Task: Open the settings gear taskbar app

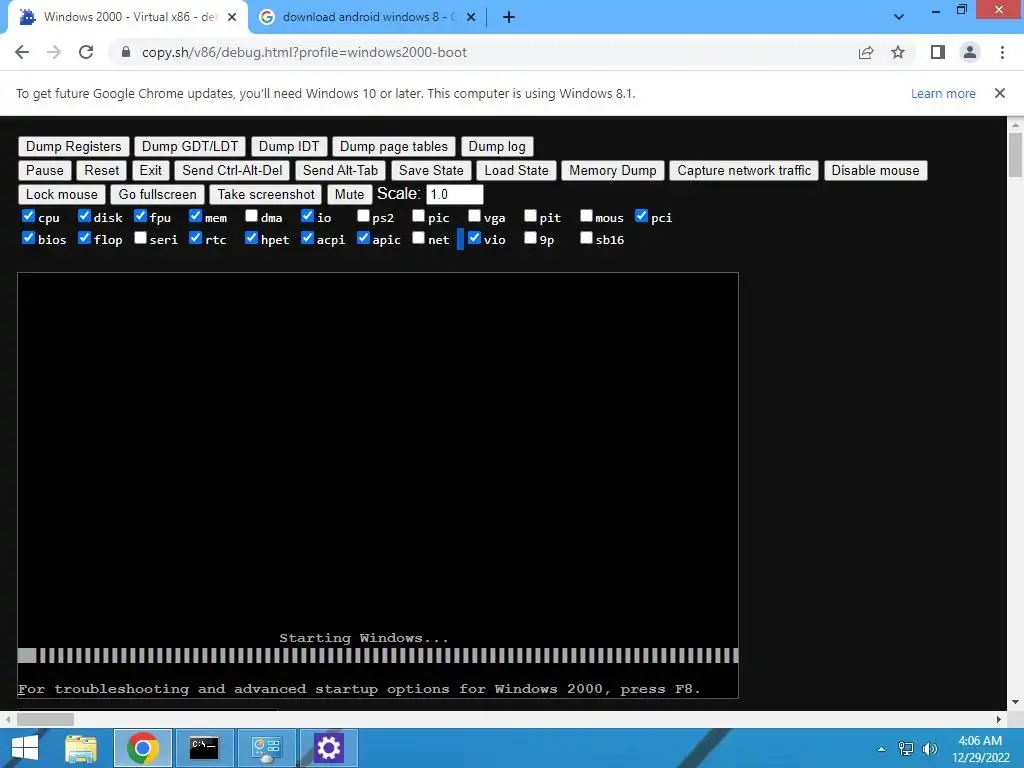Action: click(x=328, y=748)
